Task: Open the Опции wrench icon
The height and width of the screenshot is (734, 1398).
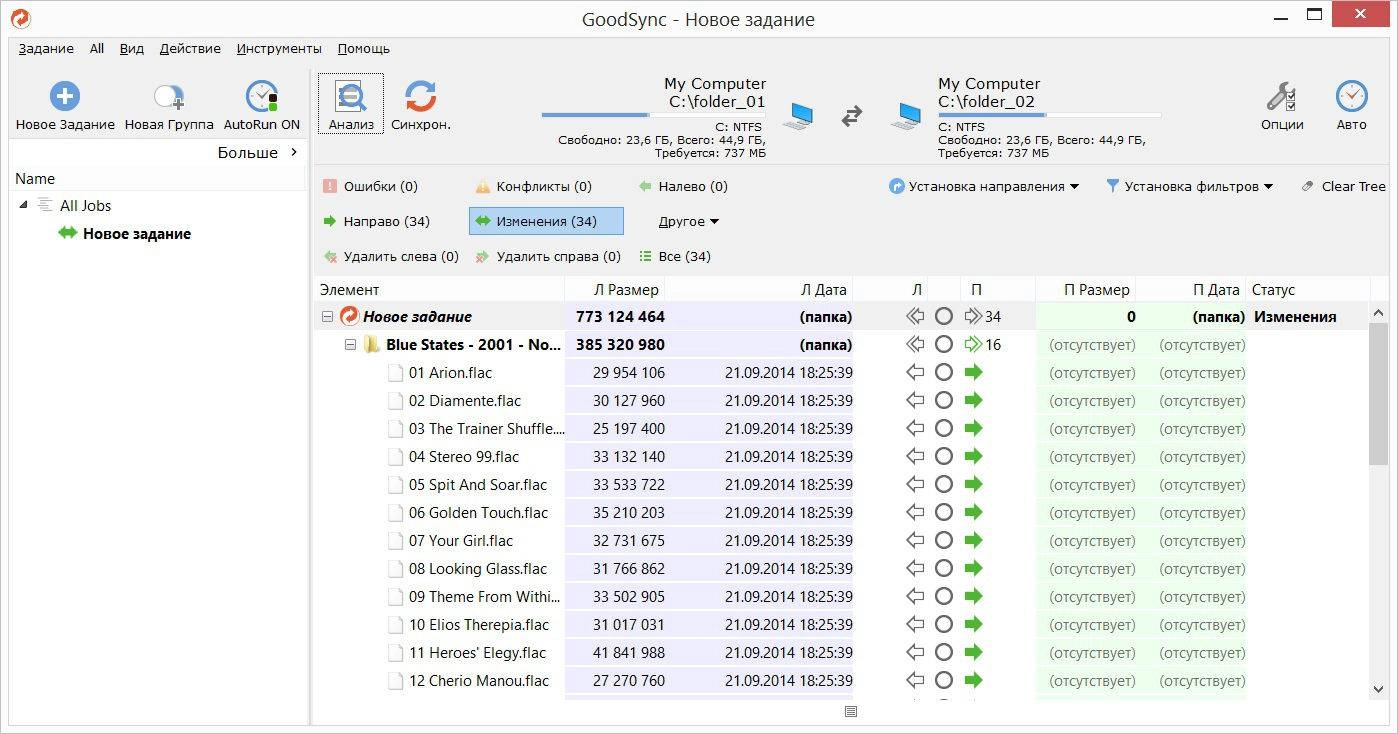Action: coord(1281,96)
